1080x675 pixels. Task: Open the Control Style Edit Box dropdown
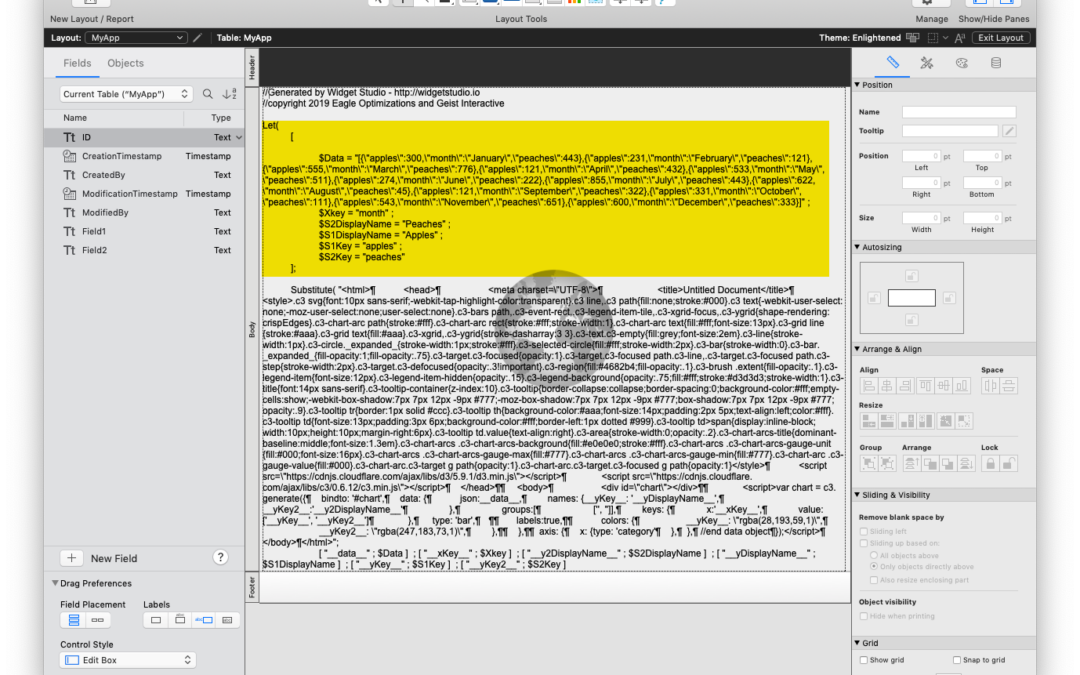[128, 660]
